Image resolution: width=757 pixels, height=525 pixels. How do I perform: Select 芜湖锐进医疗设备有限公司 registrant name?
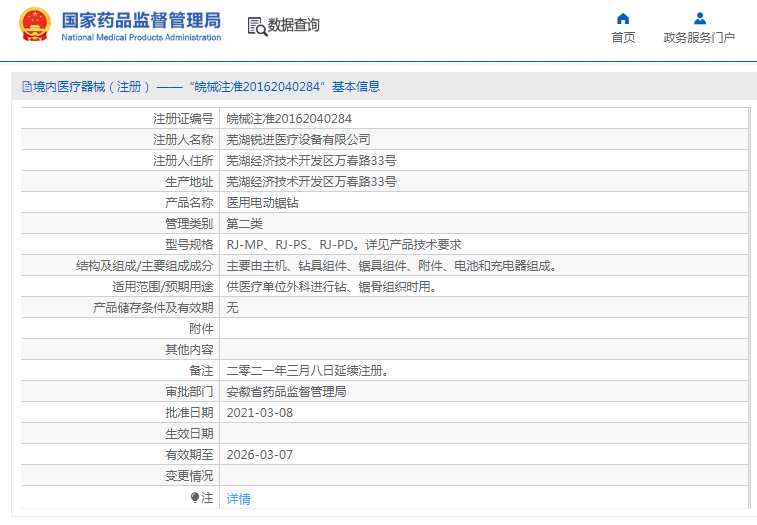coord(298,140)
